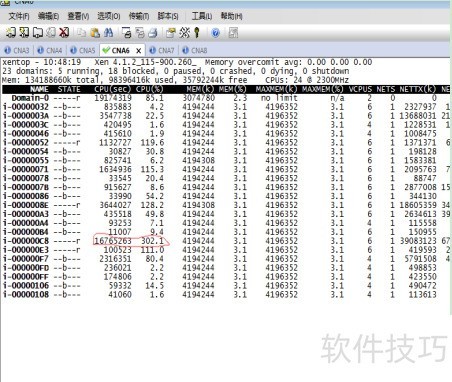Image resolution: width=452 pixels, height=382 pixels.
Task: Click CPU seconds value 16765263
Action: (x=113, y=241)
